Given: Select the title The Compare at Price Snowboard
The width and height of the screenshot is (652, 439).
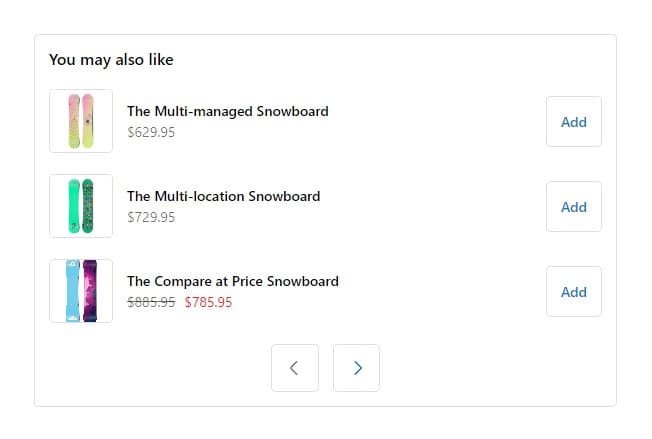Looking at the screenshot, I should tap(233, 281).
